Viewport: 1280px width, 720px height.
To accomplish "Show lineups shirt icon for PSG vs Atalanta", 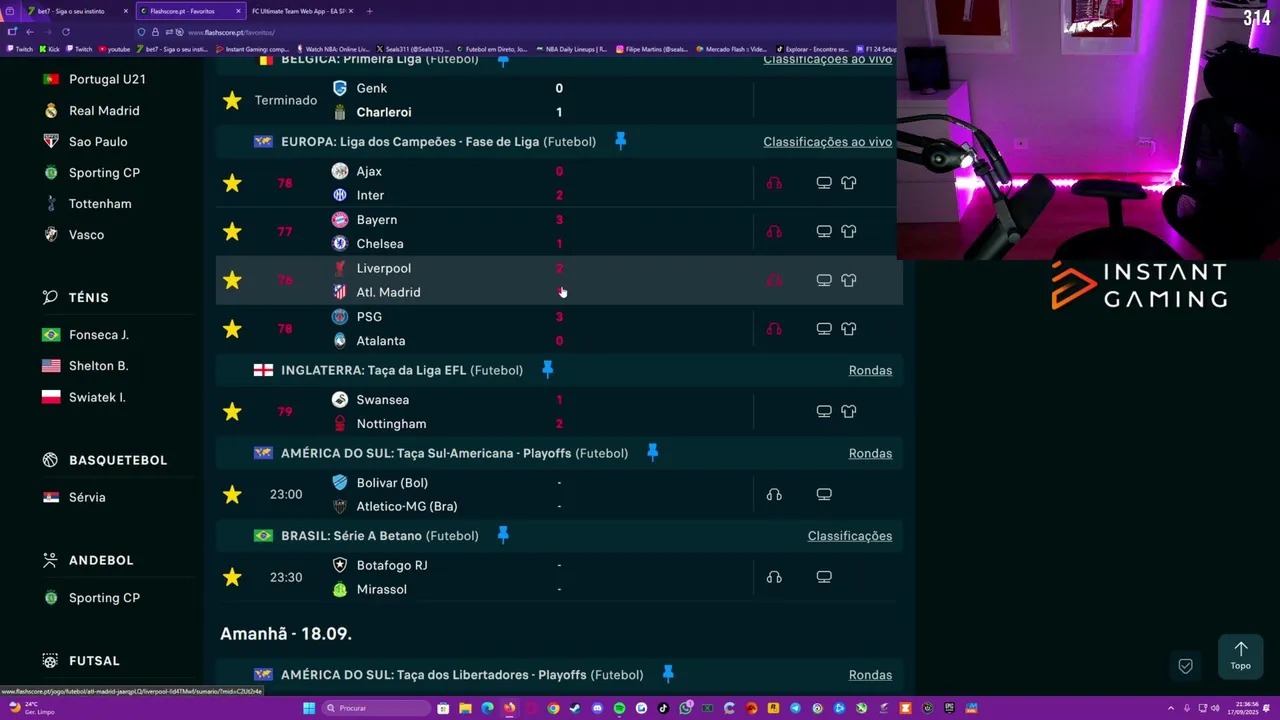I will (849, 329).
